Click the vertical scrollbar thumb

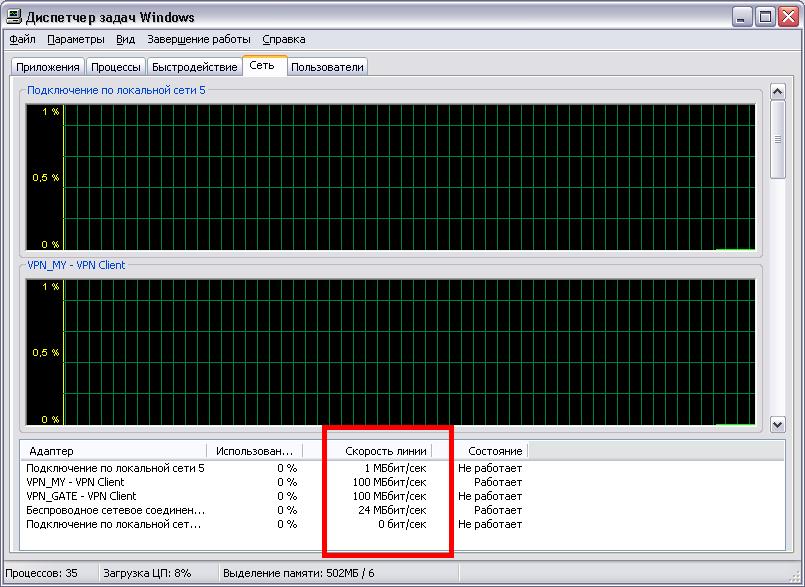[x=778, y=140]
